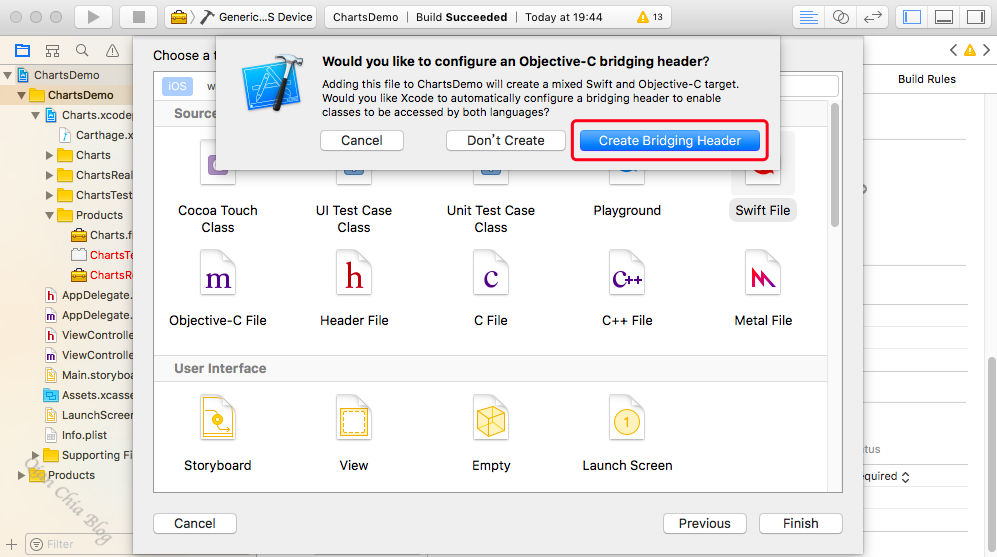Pick the Storyboard template
Screen dimensions: 997x557
217,434
